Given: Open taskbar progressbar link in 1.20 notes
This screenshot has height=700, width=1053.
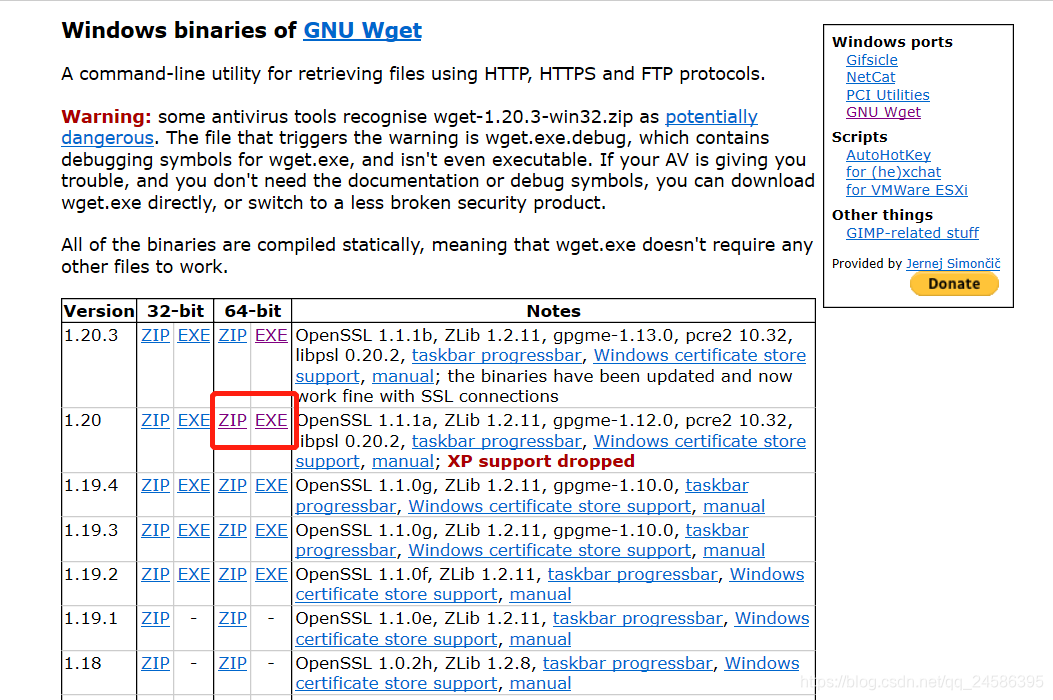Looking at the screenshot, I should [x=496, y=441].
